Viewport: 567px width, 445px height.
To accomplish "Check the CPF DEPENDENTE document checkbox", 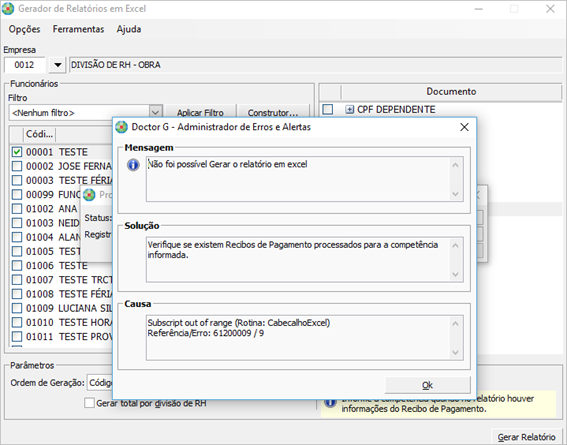I will point(328,109).
